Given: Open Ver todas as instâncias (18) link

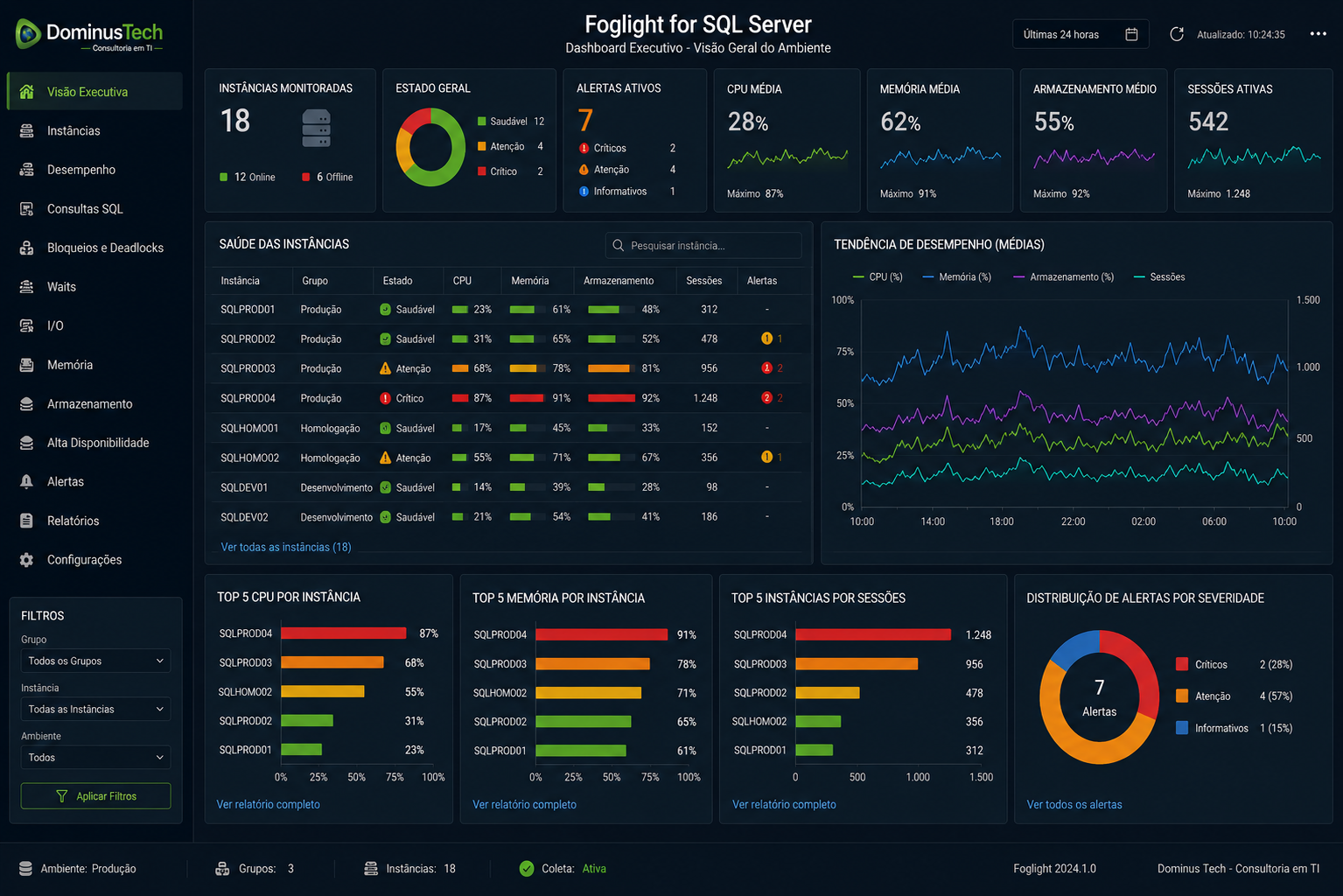Looking at the screenshot, I should click(x=286, y=547).
